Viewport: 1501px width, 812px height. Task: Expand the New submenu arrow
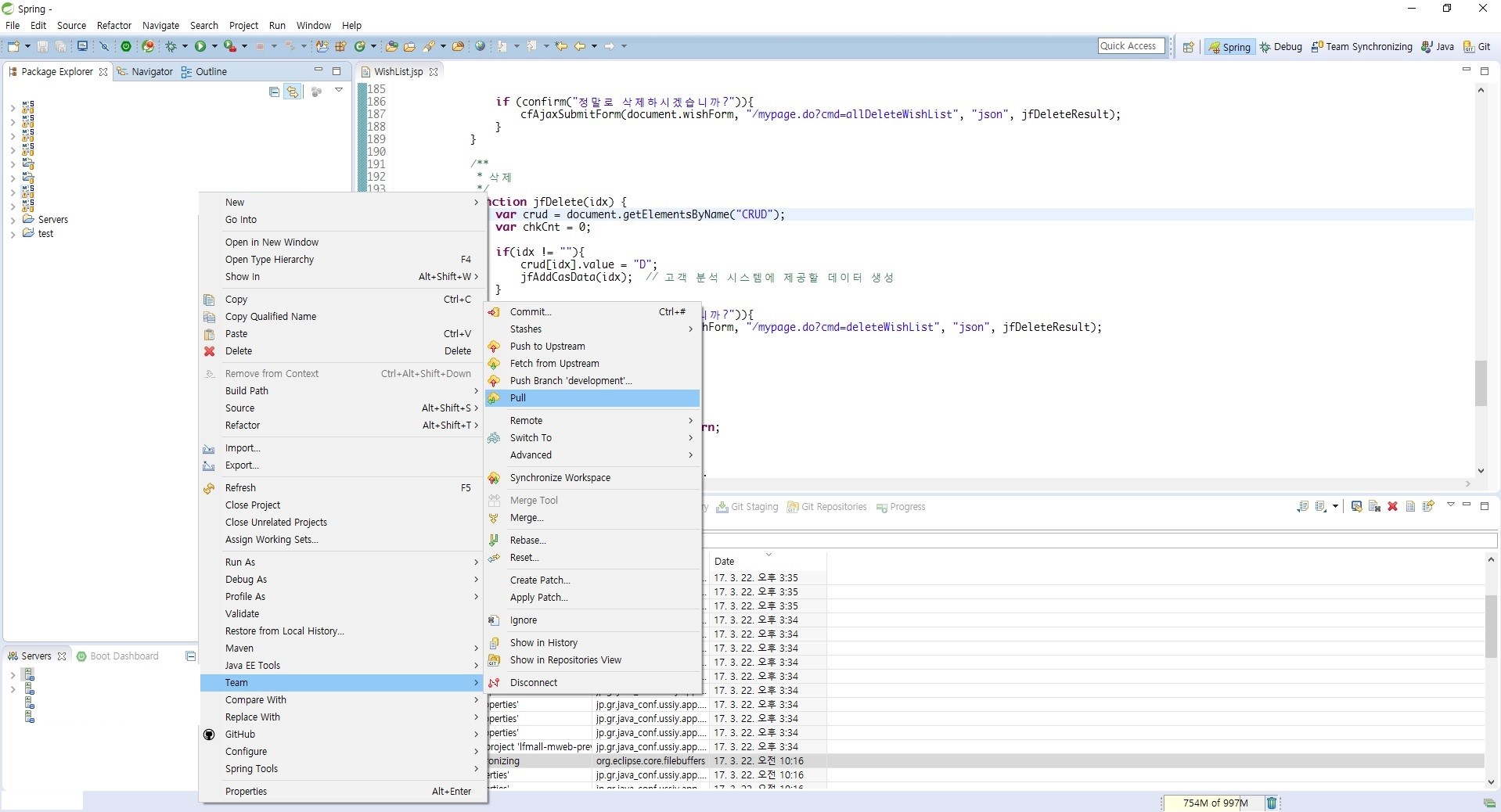click(x=476, y=203)
